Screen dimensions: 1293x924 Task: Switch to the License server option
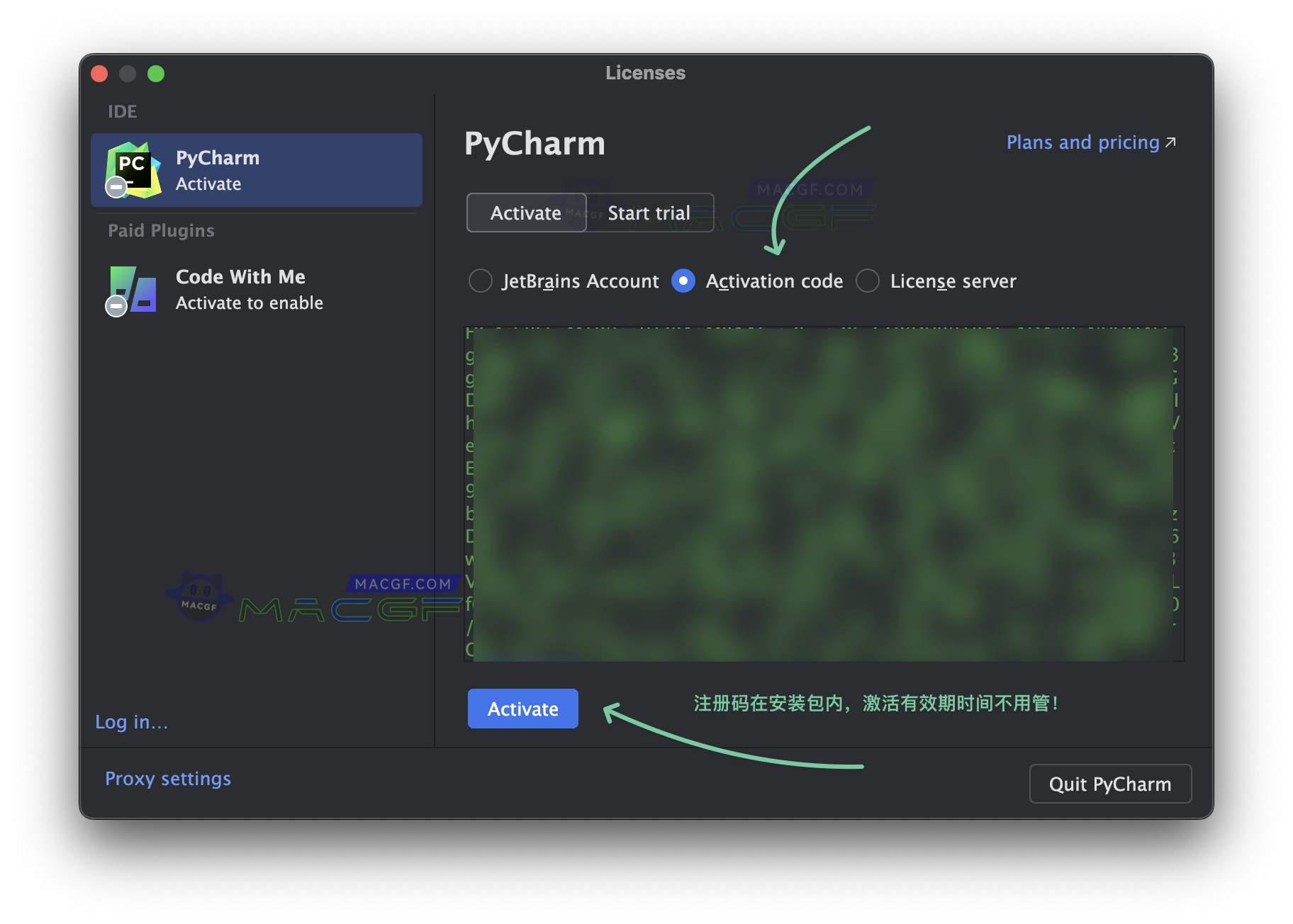click(868, 281)
